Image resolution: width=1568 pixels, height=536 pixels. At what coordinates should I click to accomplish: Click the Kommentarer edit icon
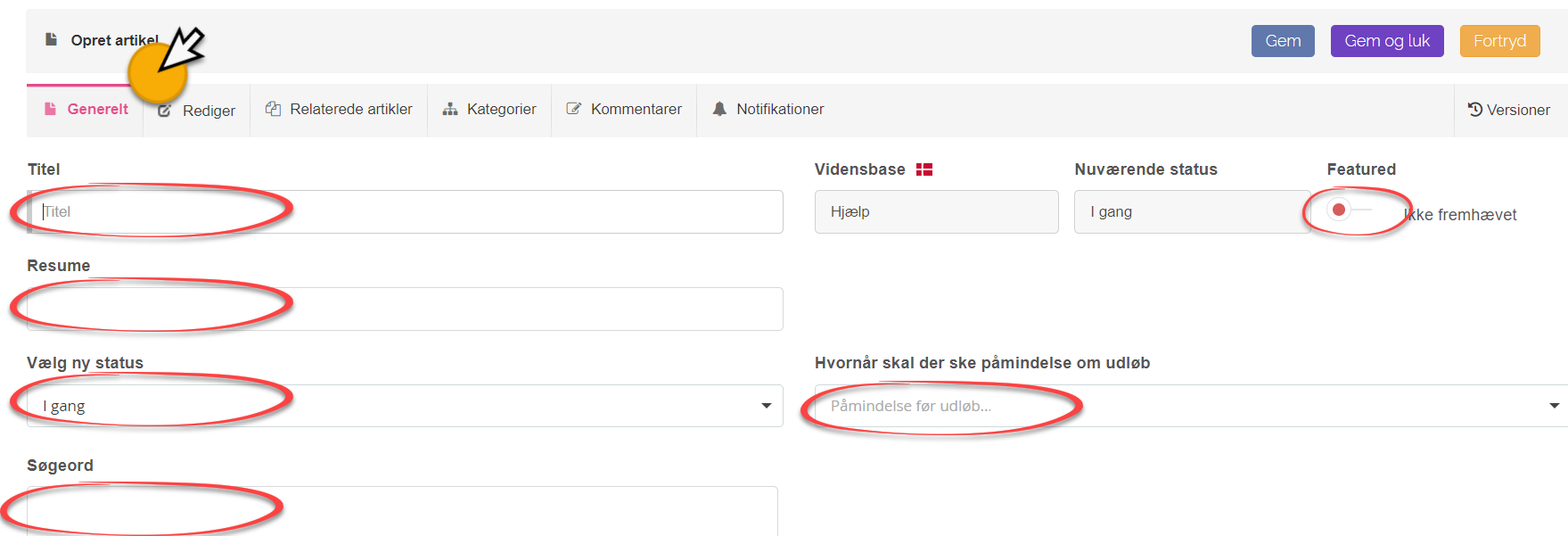tap(574, 109)
